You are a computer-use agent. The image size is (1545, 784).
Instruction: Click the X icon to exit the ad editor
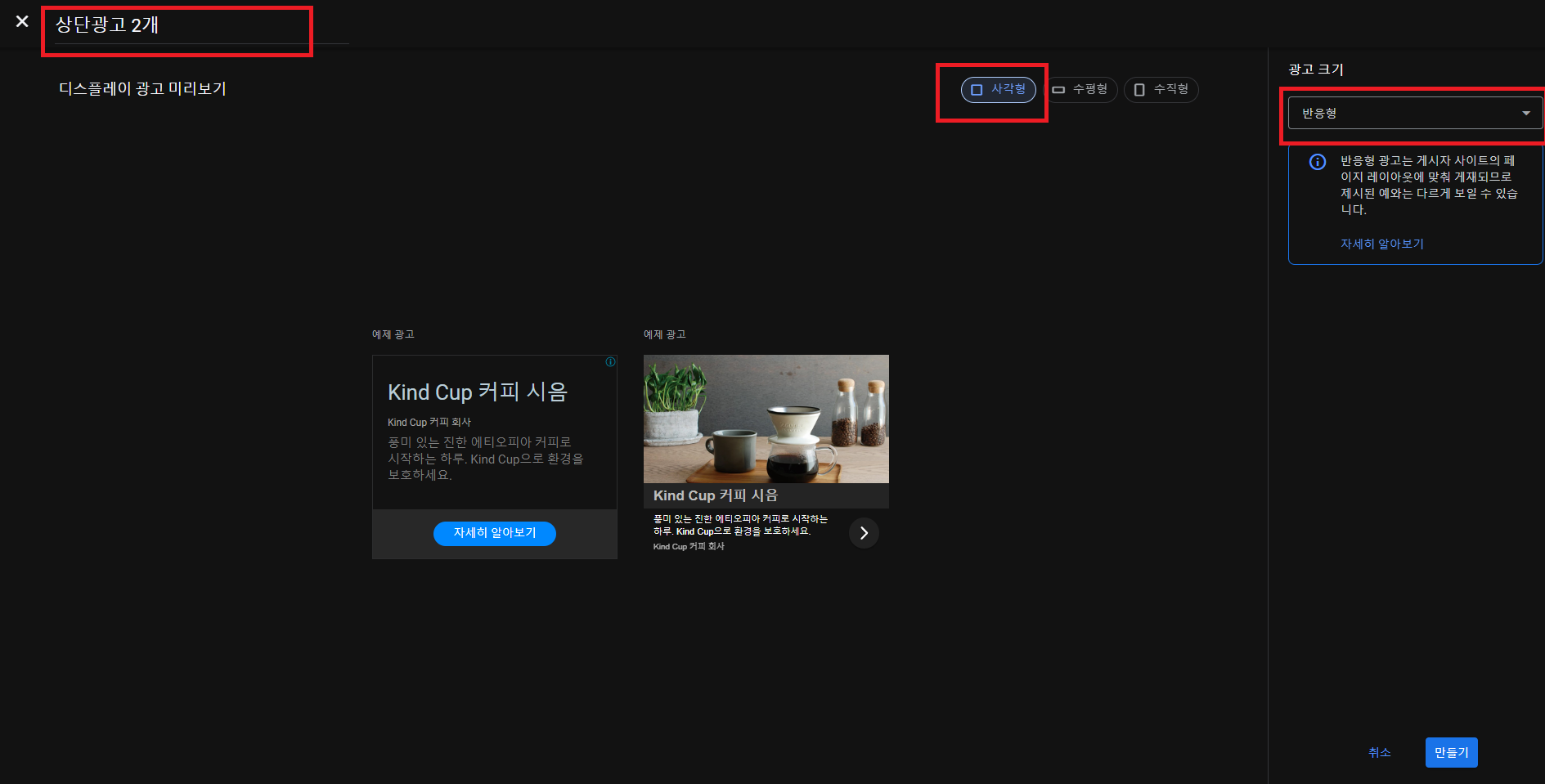point(21,22)
